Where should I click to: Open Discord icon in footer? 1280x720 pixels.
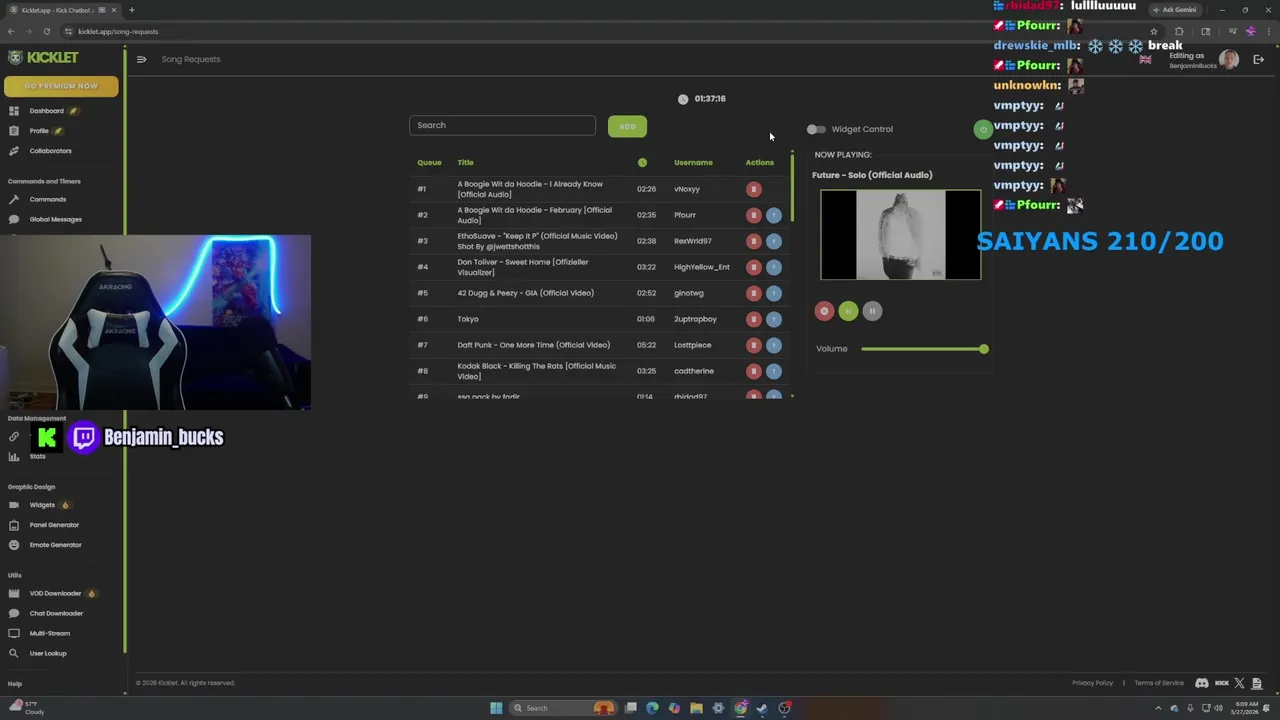(x=1202, y=683)
